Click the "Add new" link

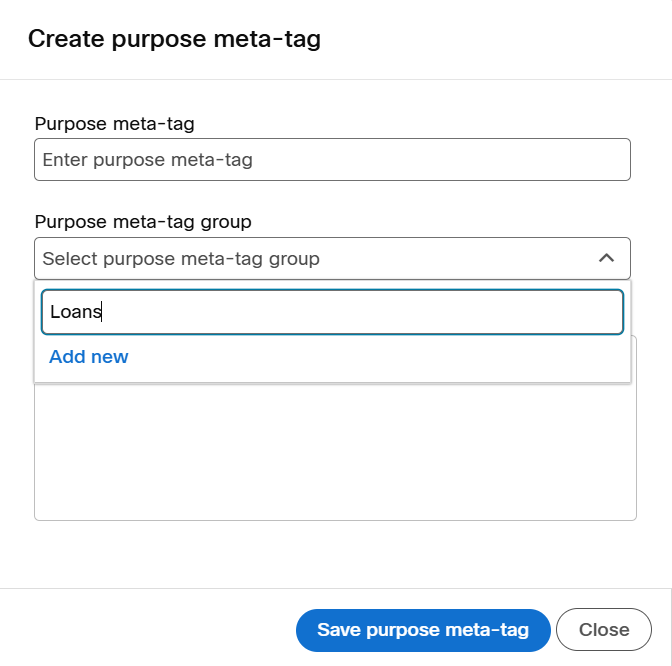(x=89, y=357)
